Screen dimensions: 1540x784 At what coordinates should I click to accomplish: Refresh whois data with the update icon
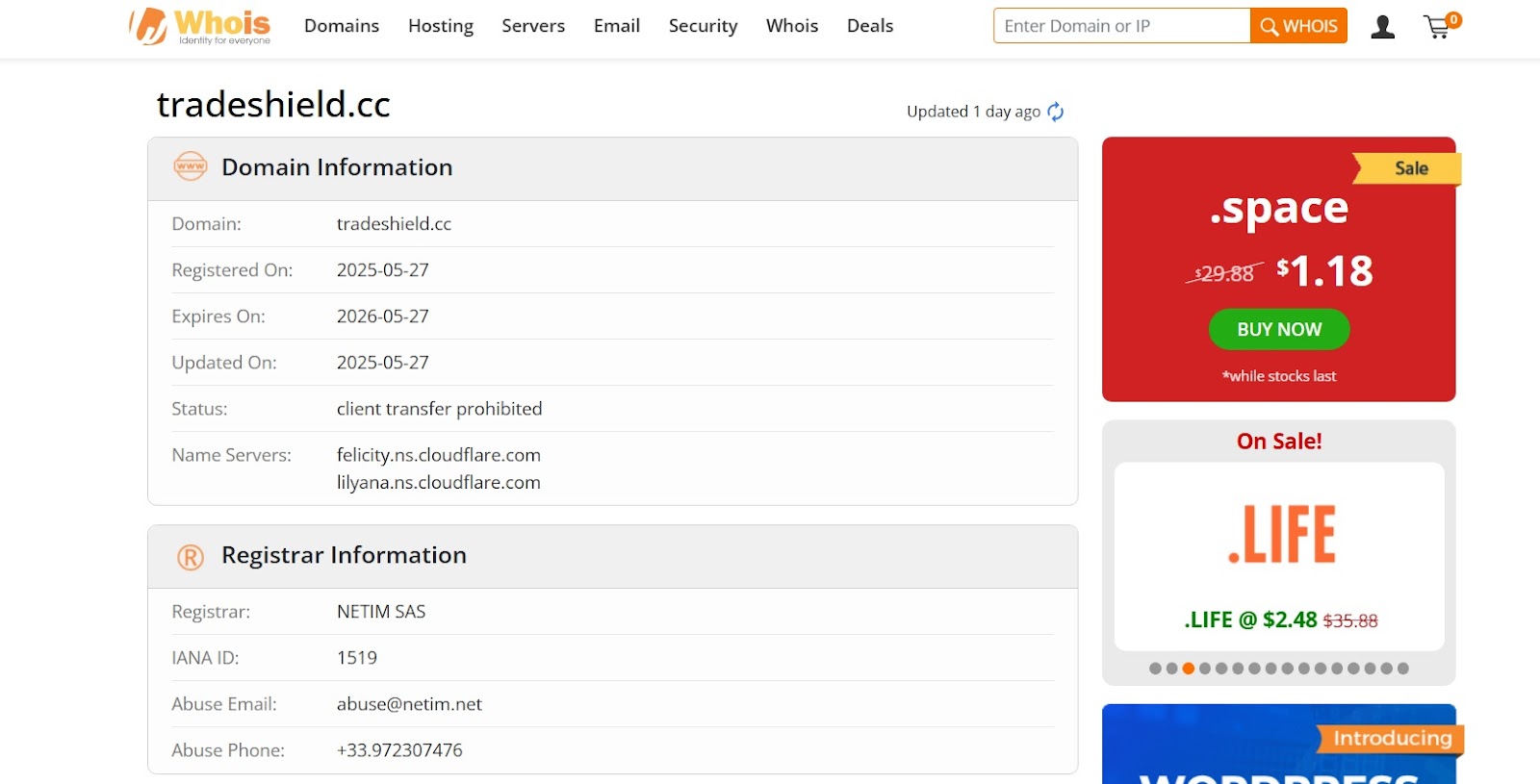[x=1056, y=112]
